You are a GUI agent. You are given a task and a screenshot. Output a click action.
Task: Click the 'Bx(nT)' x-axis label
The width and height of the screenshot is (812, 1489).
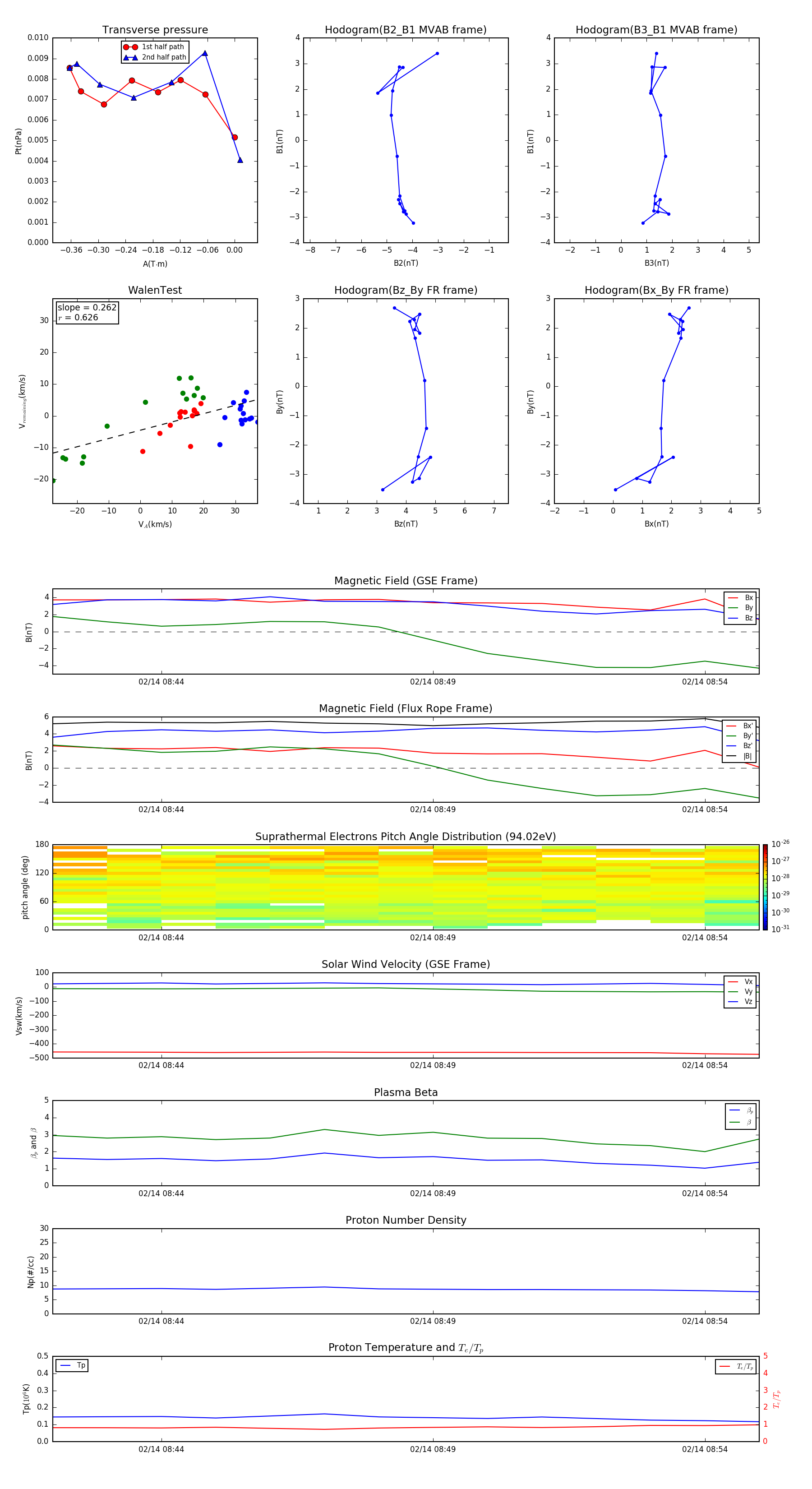click(656, 524)
